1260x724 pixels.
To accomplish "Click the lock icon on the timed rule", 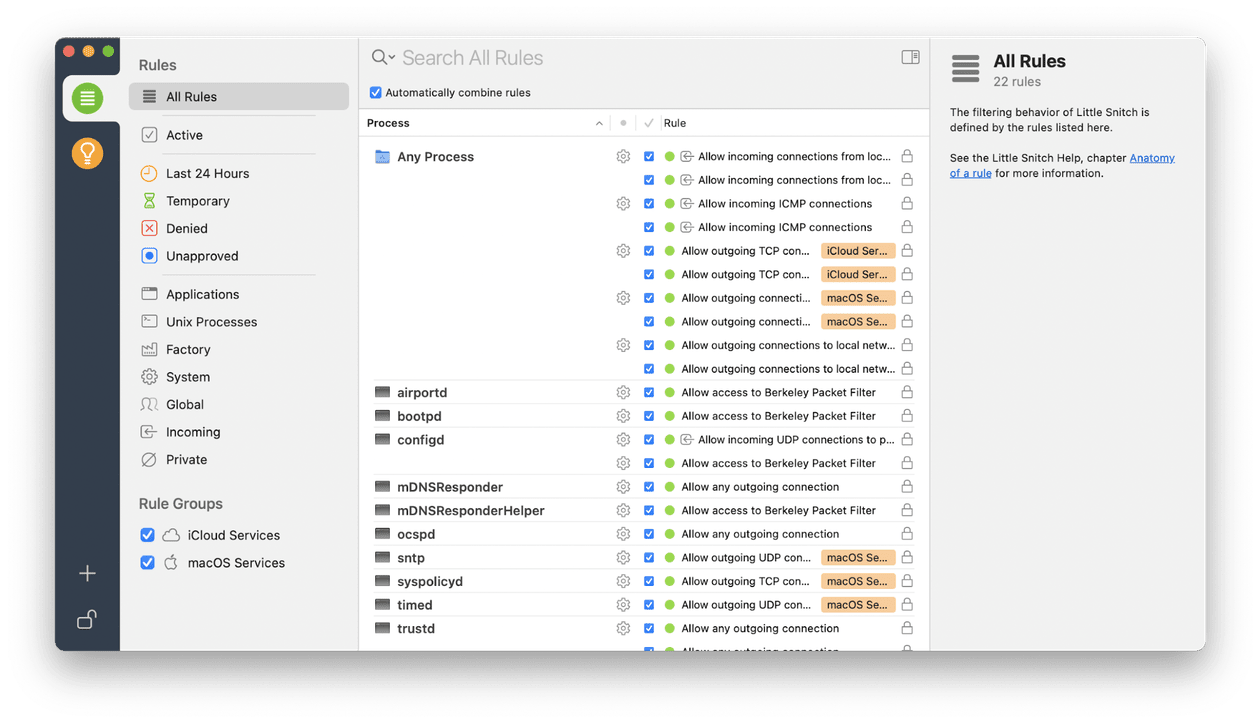I will click(907, 605).
